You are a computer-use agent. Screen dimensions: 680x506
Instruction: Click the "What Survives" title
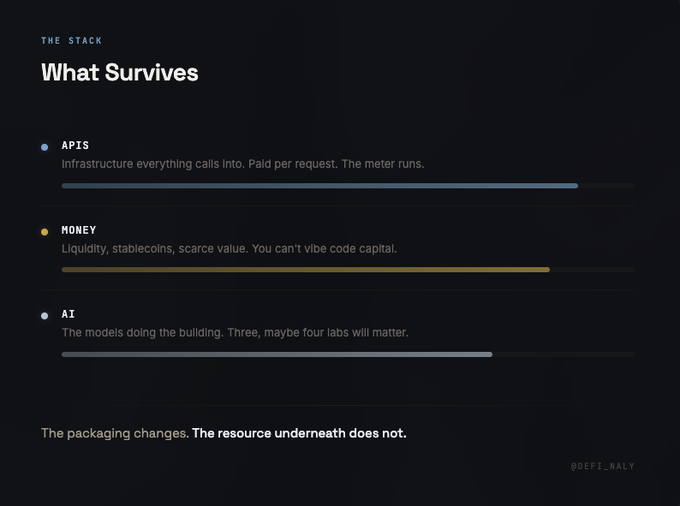[x=119, y=73]
